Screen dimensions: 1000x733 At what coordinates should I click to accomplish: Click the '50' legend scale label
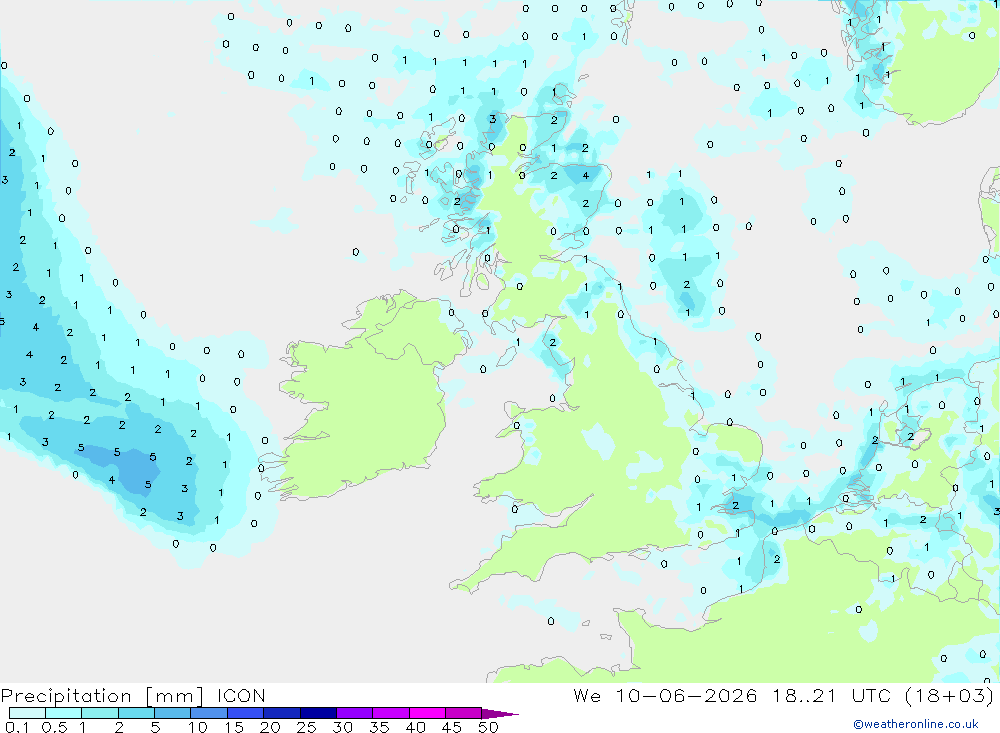[x=488, y=727]
